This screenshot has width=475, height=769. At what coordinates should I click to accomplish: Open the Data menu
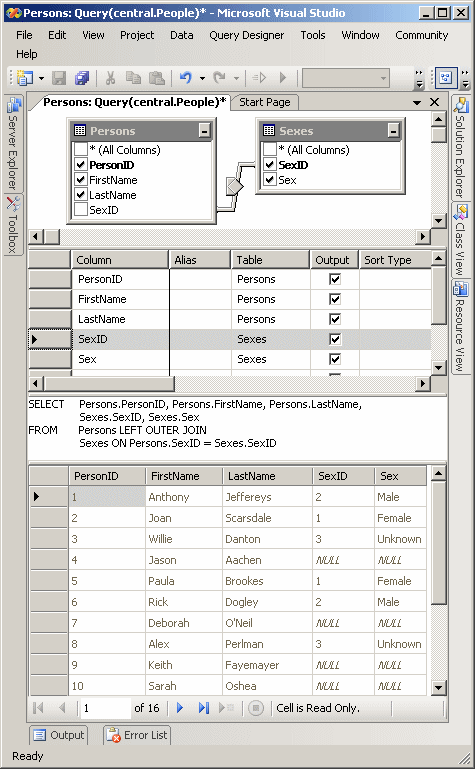pyautogui.click(x=181, y=35)
